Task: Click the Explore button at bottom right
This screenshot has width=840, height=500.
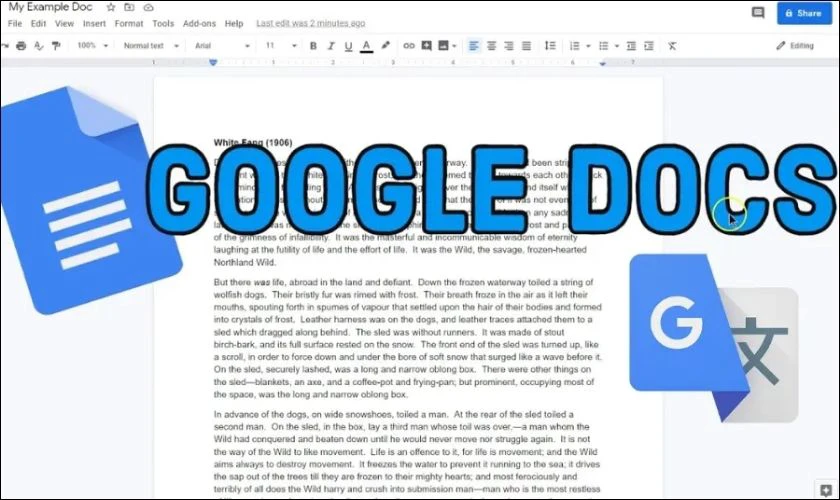Action: (x=826, y=490)
